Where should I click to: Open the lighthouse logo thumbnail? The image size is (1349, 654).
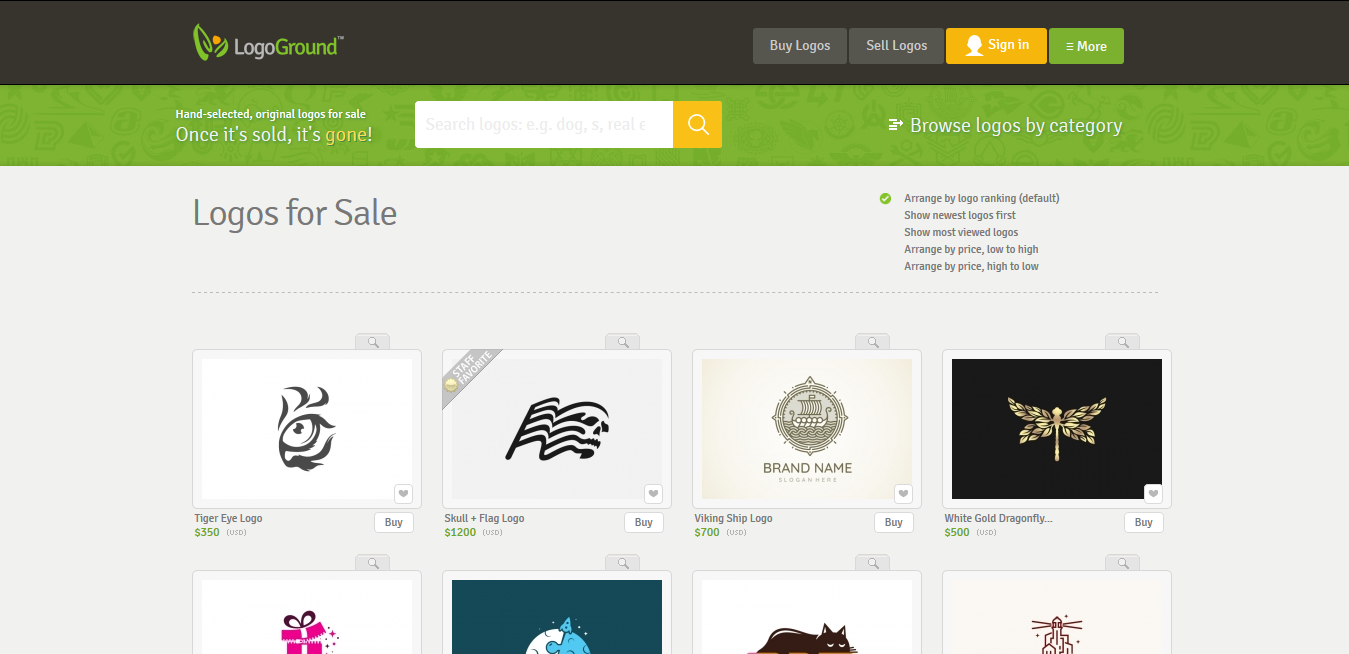(1057, 617)
